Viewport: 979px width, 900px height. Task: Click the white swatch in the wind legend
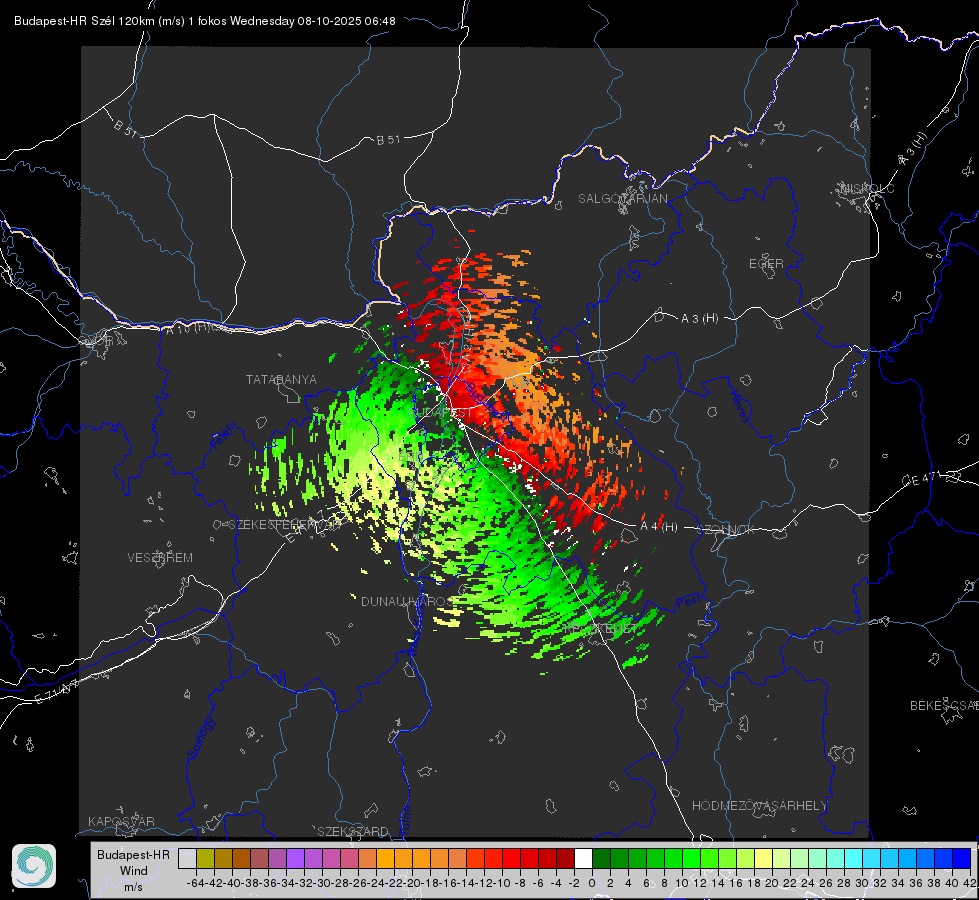click(583, 858)
